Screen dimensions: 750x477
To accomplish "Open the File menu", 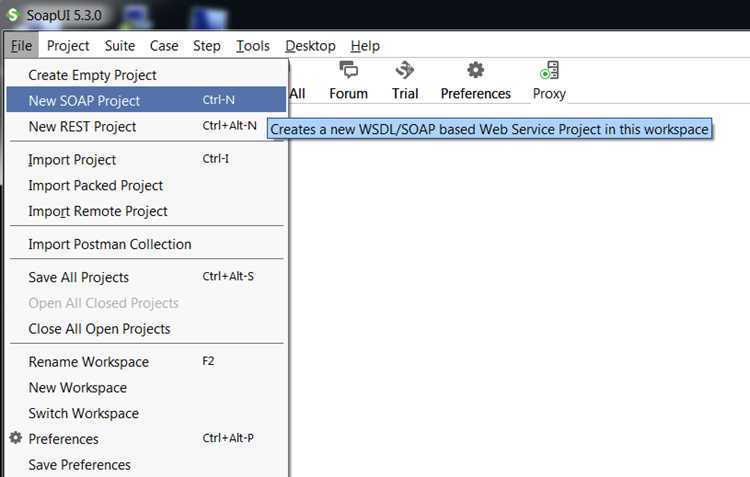I will coord(21,46).
